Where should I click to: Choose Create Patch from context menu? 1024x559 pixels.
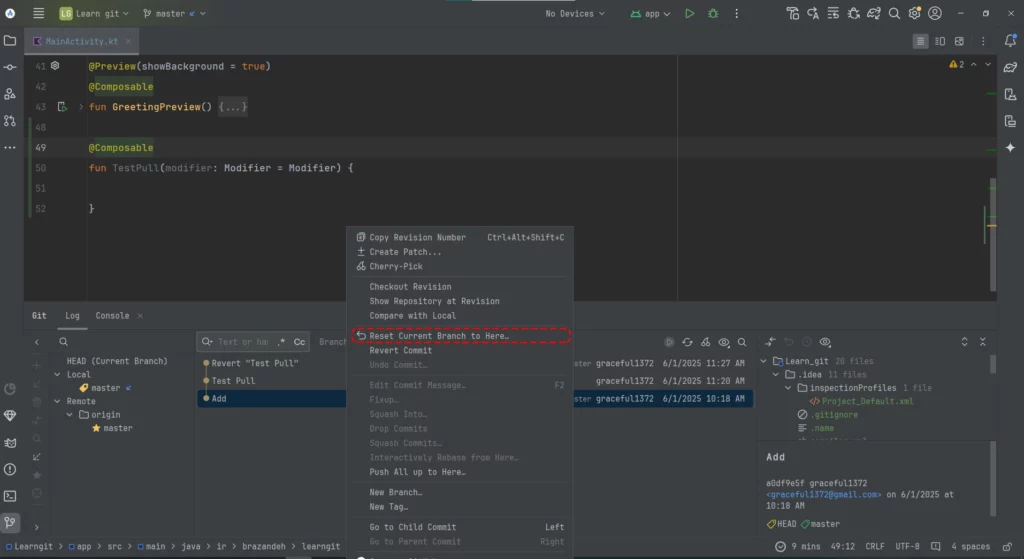pyautogui.click(x=460, y=252)
